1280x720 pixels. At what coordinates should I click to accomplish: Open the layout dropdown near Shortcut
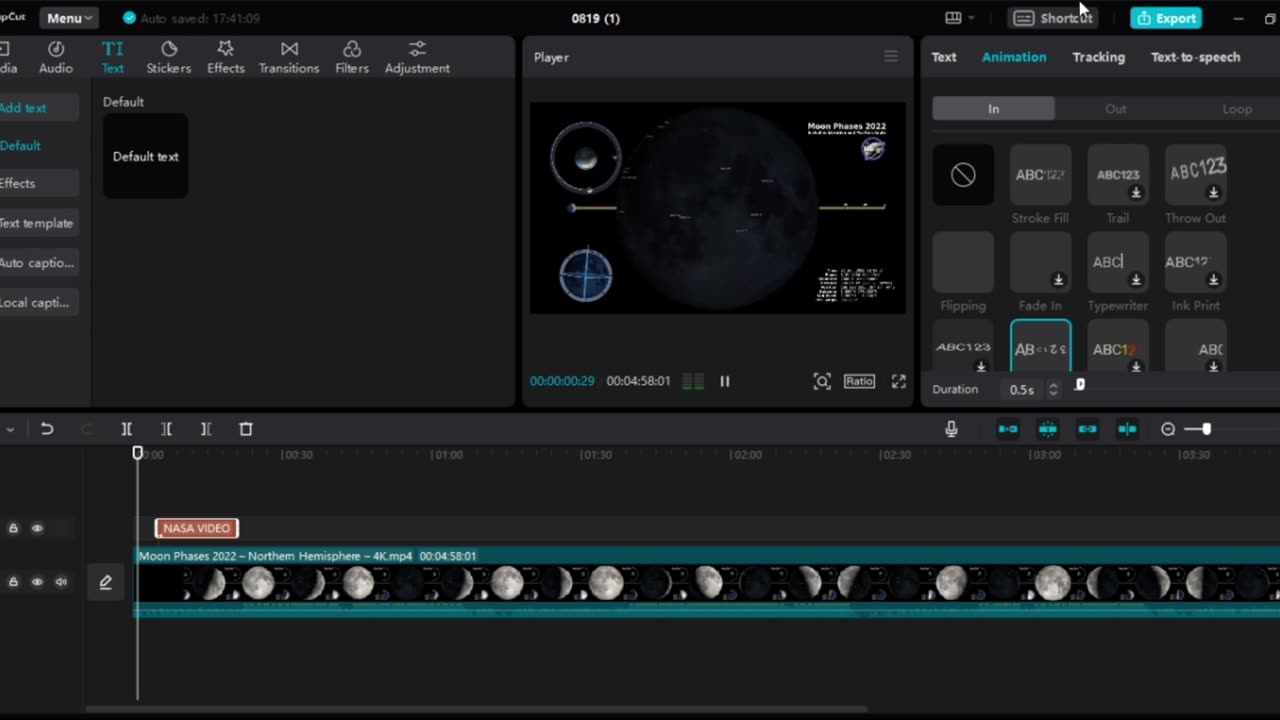(959, 18)
